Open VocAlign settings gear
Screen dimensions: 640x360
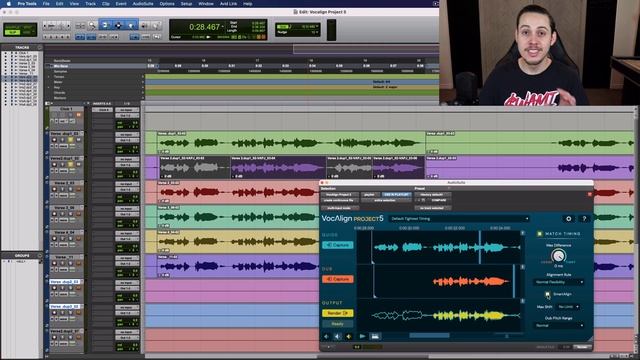point(569,219)
